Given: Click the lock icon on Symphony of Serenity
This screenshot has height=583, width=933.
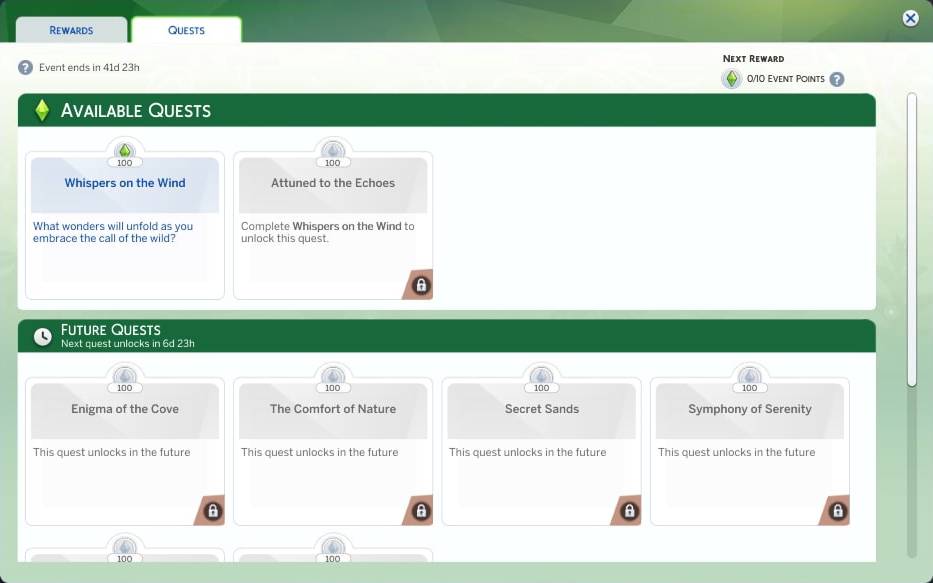Looking at the screenshot, I should coord(837,511).
